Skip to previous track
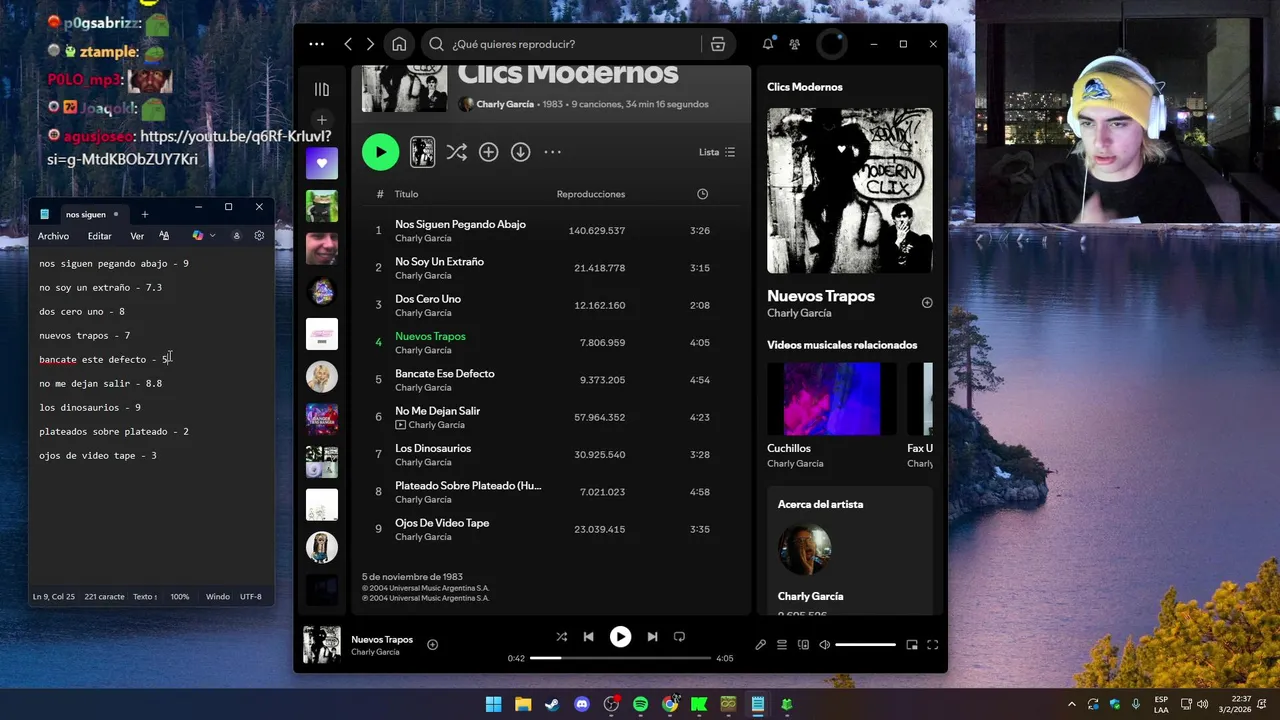Viewport: 1280px width, 720px height. click(588, 637)
